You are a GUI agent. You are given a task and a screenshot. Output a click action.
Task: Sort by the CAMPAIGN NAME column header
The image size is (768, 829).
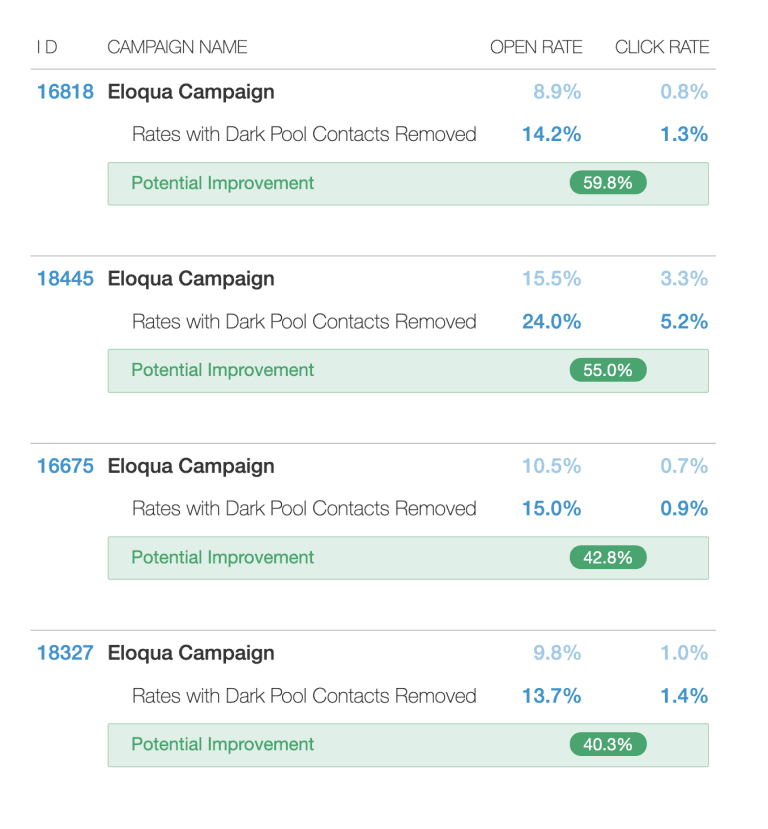coord(177,47)
